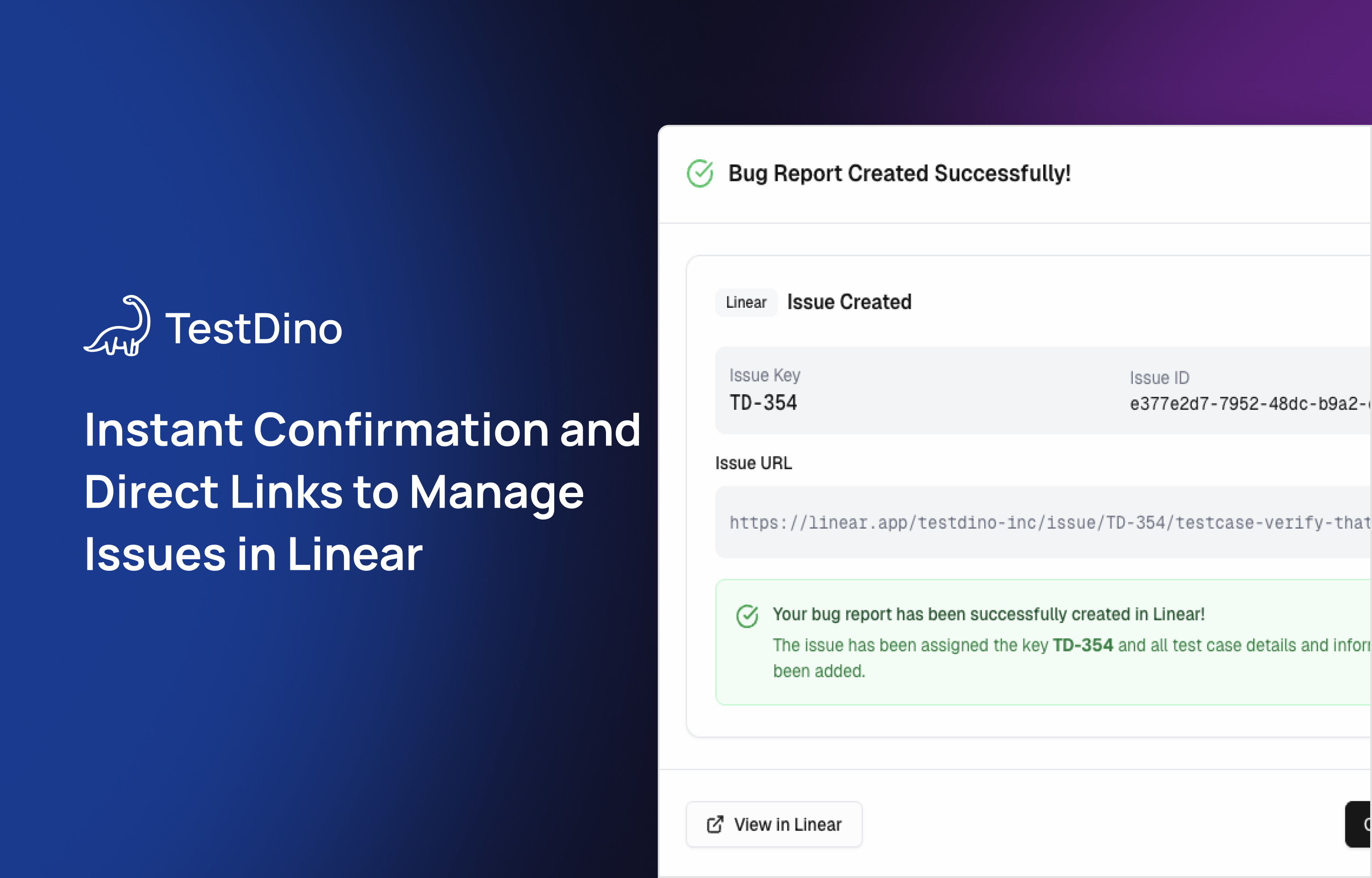Select the Issue Key value TD-354
Screen dimensions: 1372x878
(763, 402)
